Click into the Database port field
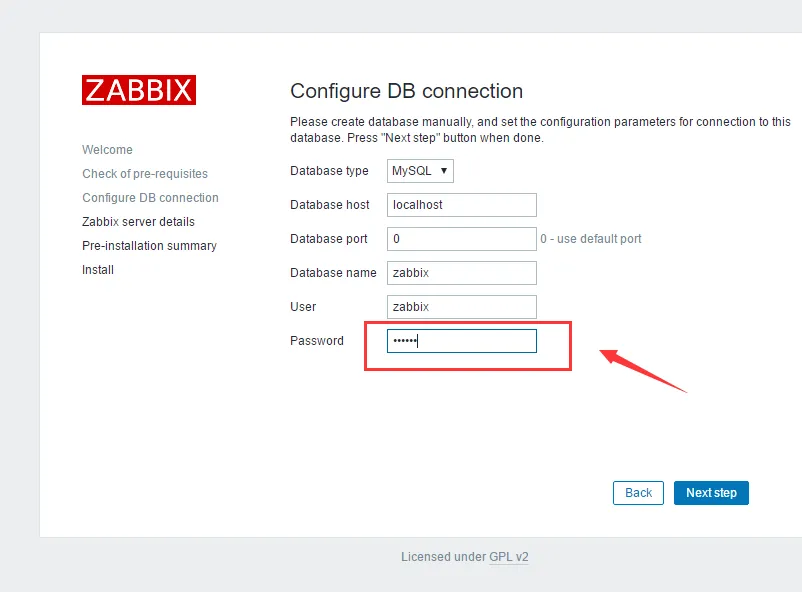 tap(461, 239)
